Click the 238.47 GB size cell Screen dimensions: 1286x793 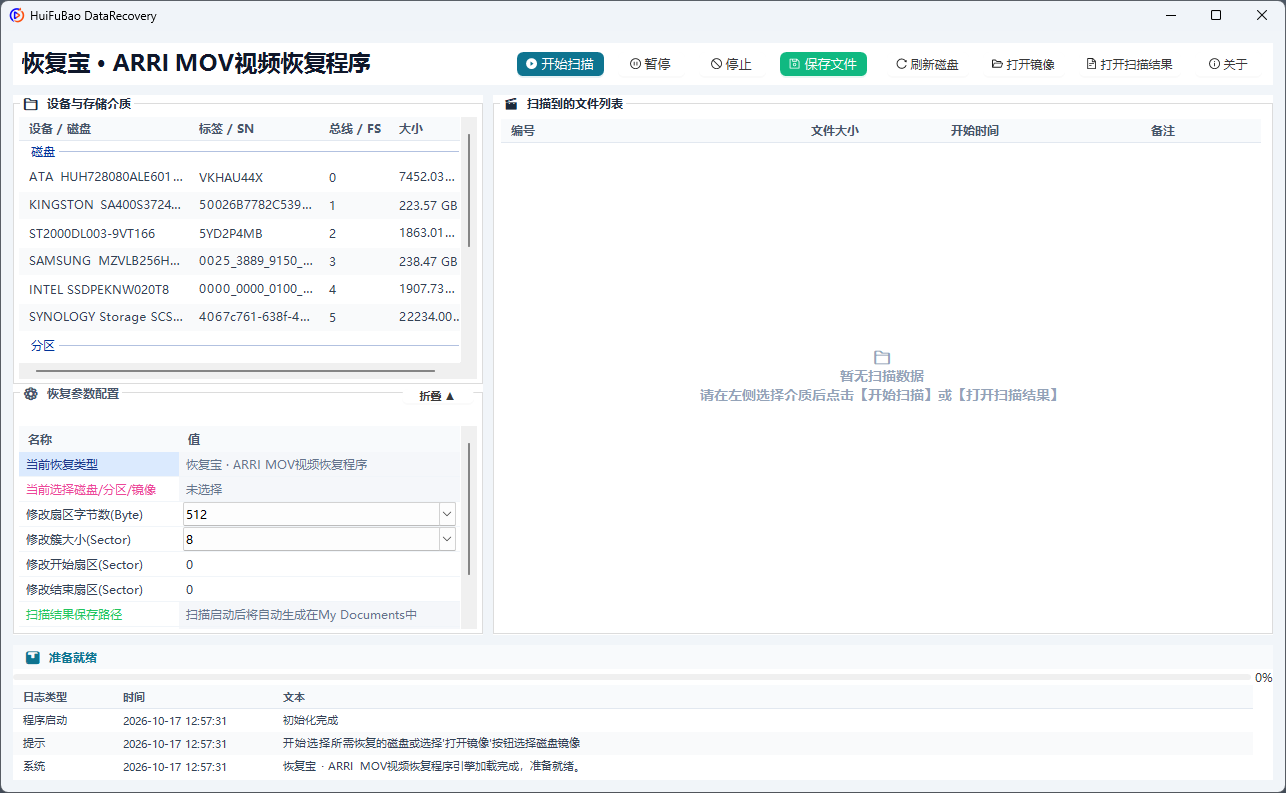pyautogui.click(x=428, y=261)
